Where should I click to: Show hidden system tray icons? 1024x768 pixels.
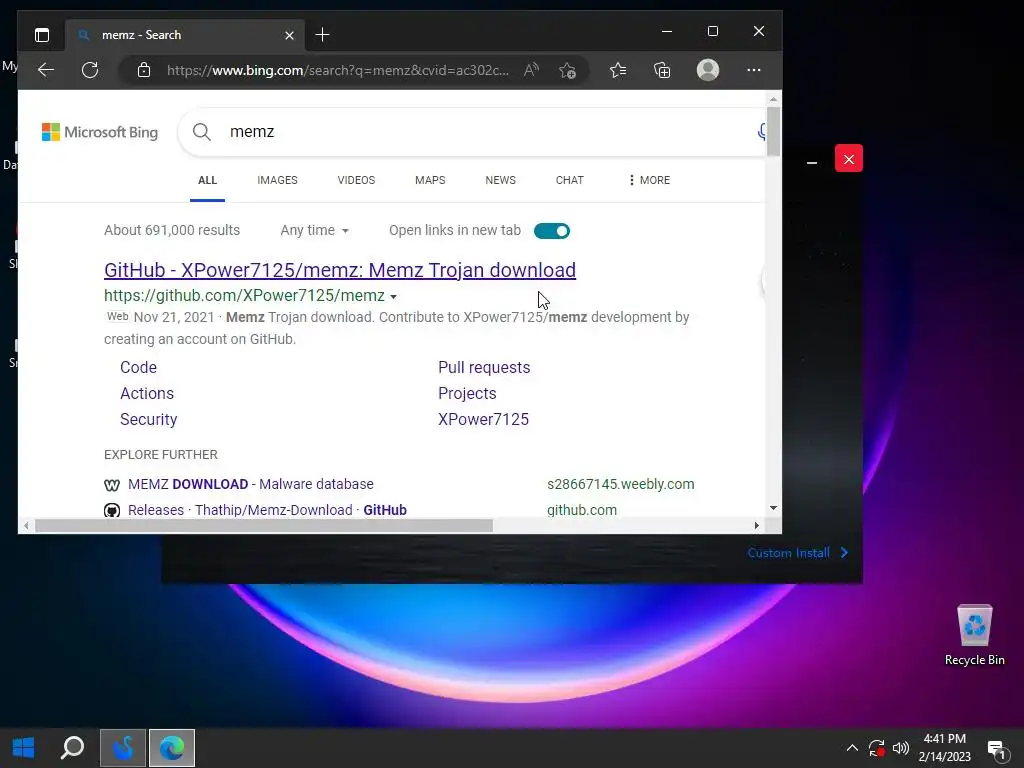click(852, 748)
